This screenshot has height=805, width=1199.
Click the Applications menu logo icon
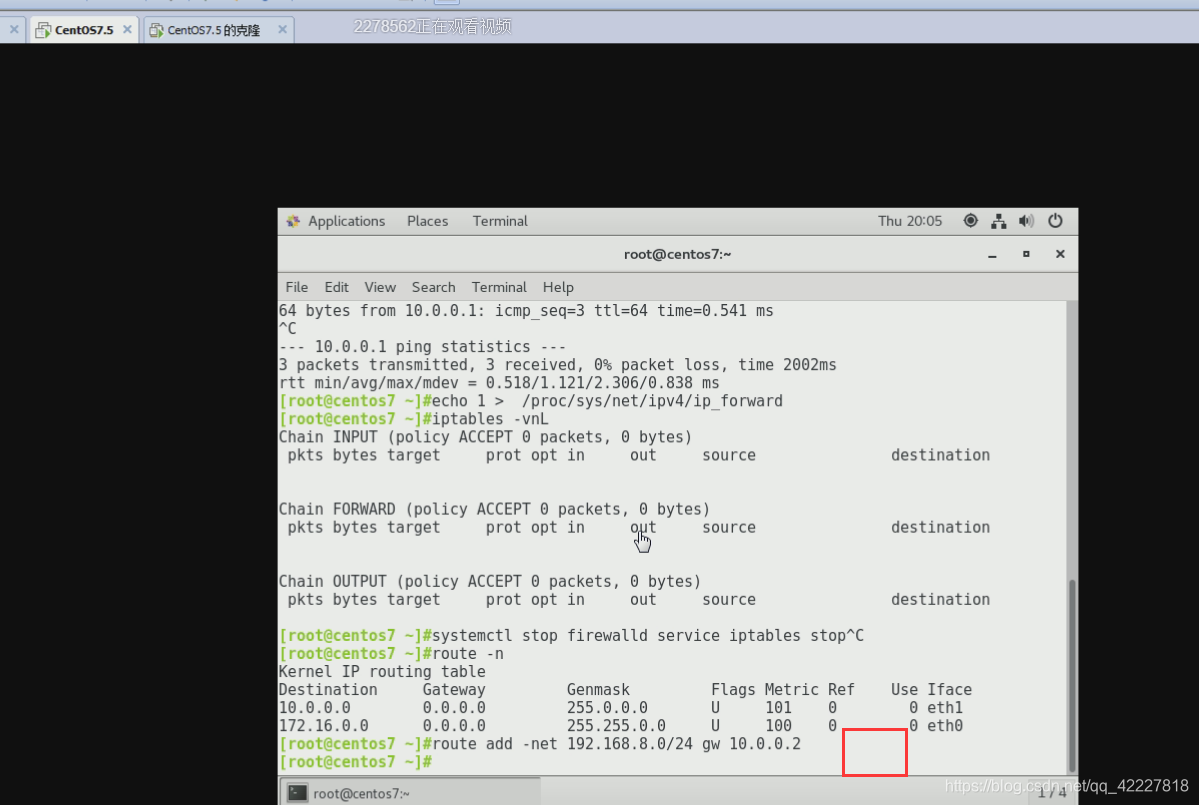click(293, 221)
